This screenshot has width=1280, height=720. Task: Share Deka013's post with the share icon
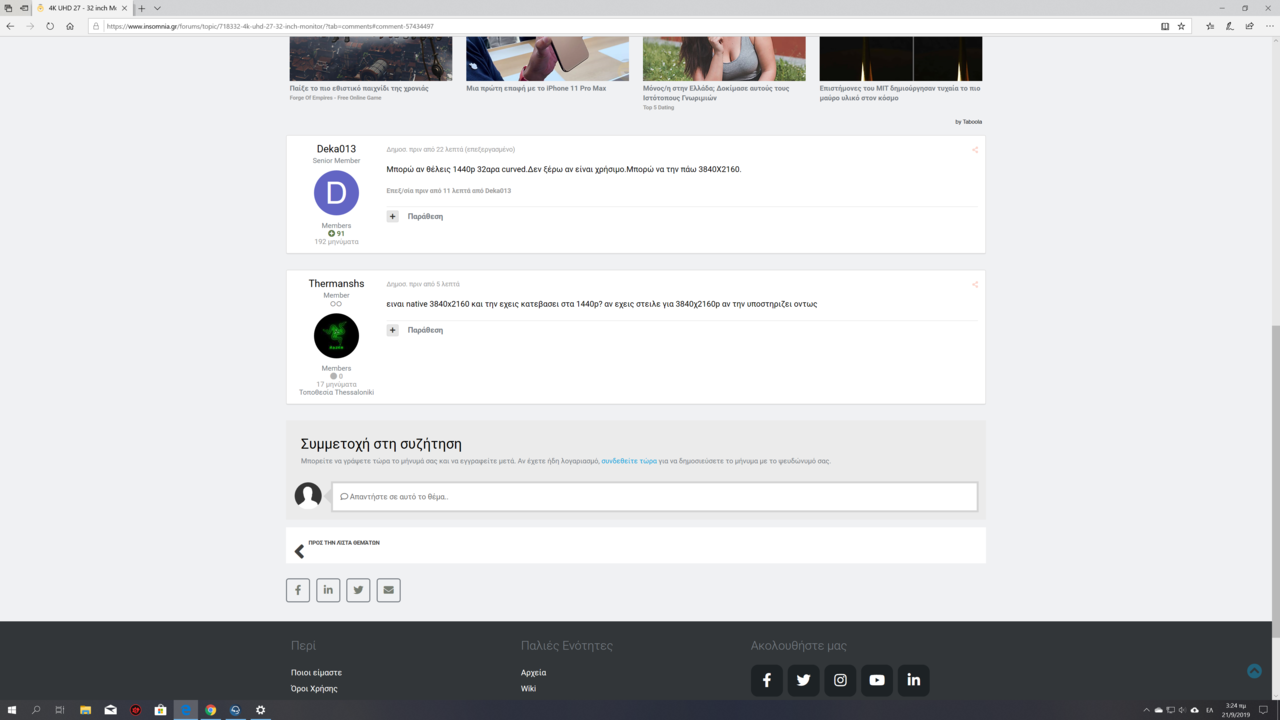[975, 150]
